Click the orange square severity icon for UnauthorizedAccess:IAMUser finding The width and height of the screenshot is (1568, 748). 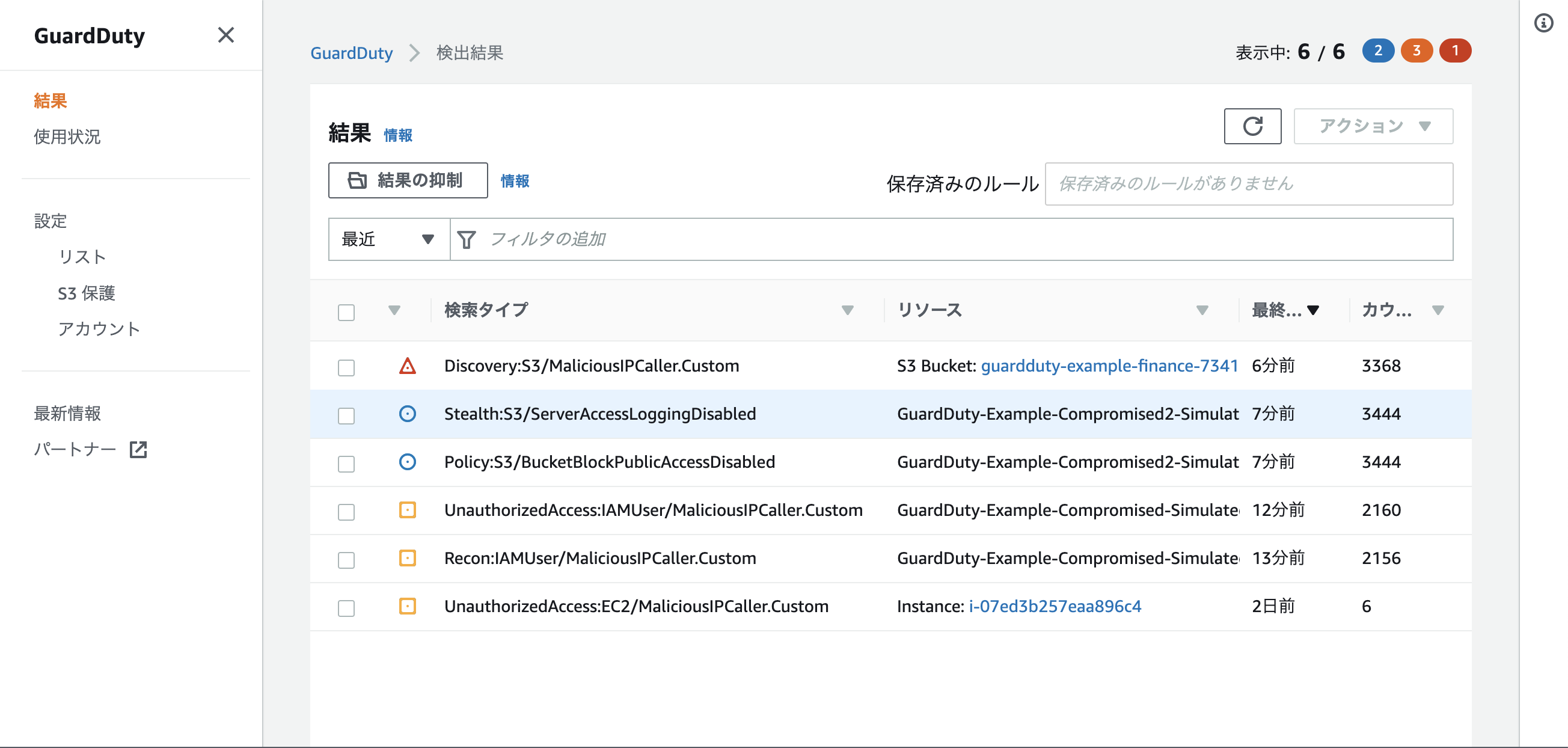coord(407,510)
